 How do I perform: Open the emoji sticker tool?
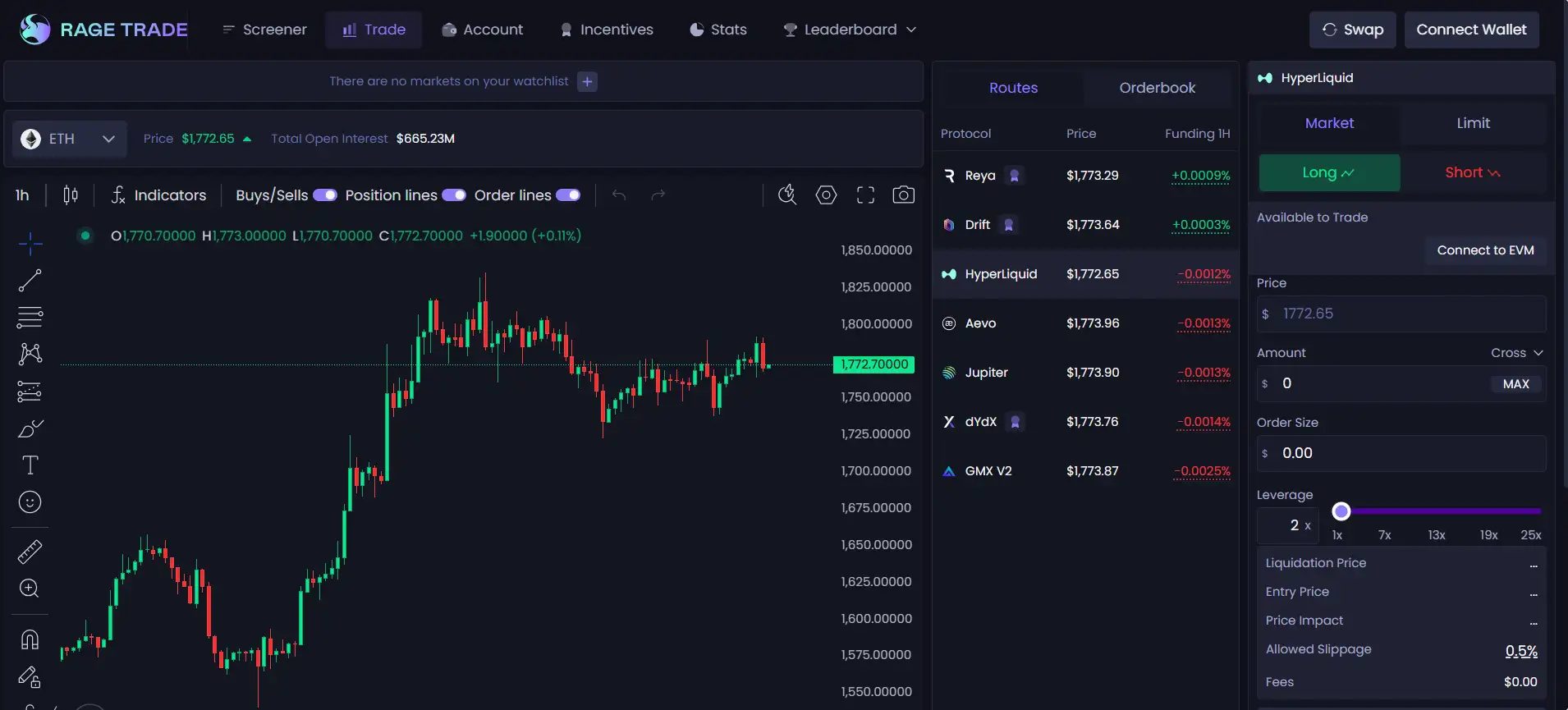(x=30, y=502)
